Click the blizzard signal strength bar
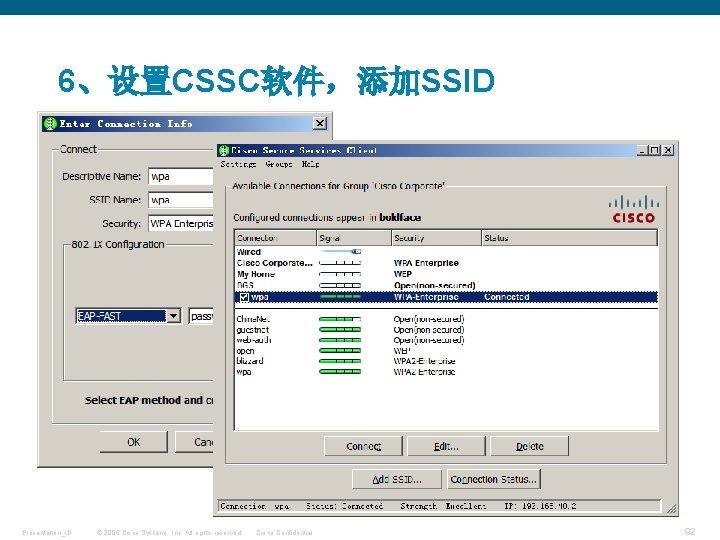This screenshot has width=720, height=540. click(x=340, y=361)
